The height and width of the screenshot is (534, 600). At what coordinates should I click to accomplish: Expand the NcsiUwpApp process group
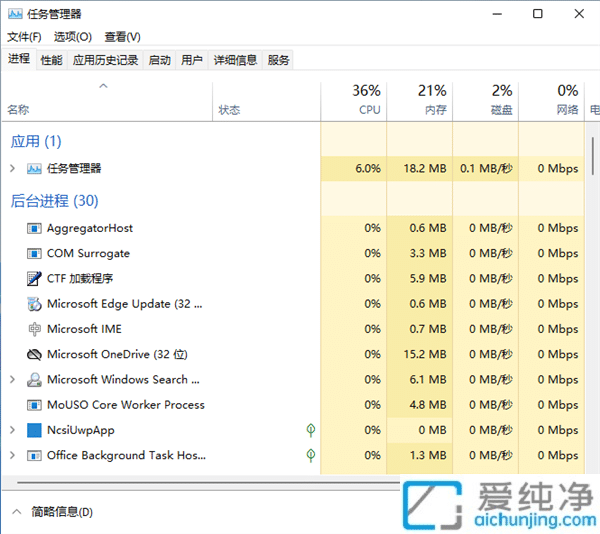(x=13, y=430)
